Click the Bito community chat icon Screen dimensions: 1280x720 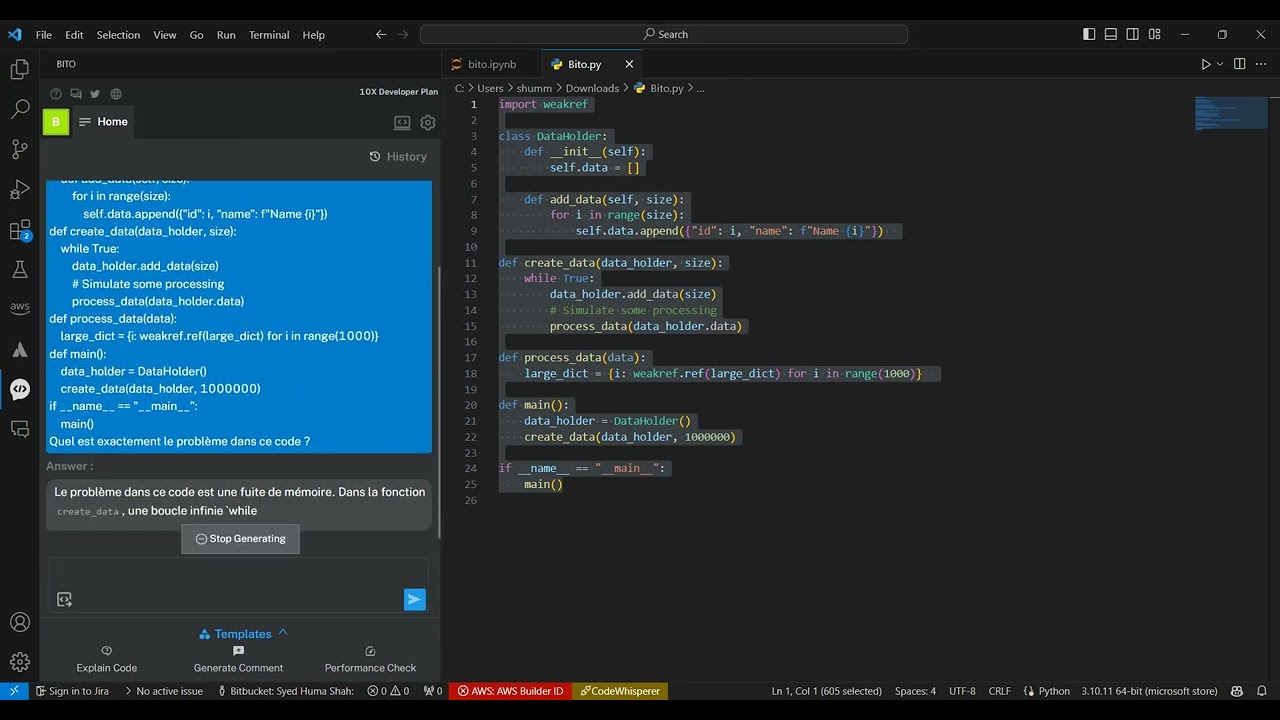coord(76,94)
